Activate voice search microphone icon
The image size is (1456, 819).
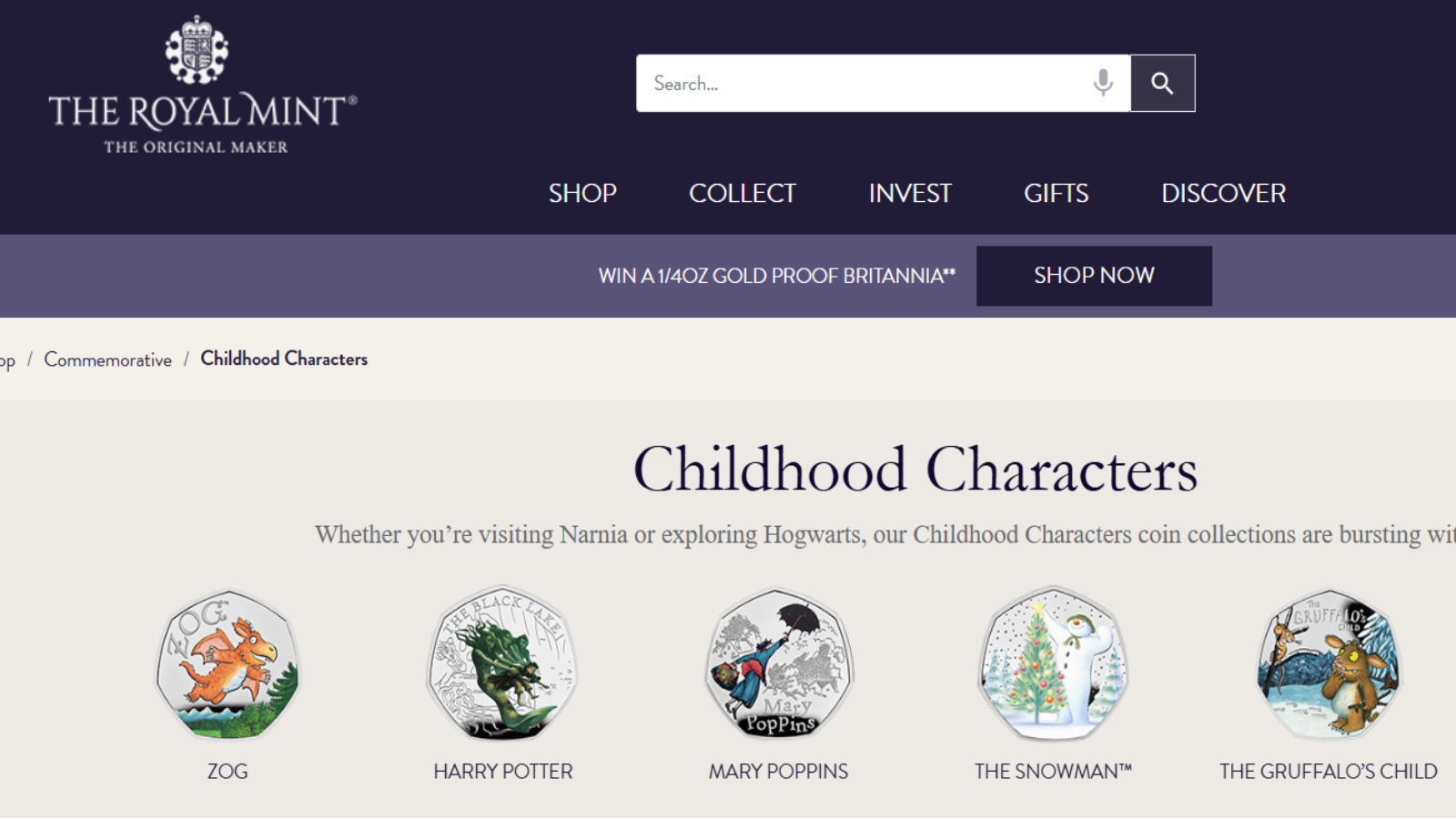coord(1103,83)
